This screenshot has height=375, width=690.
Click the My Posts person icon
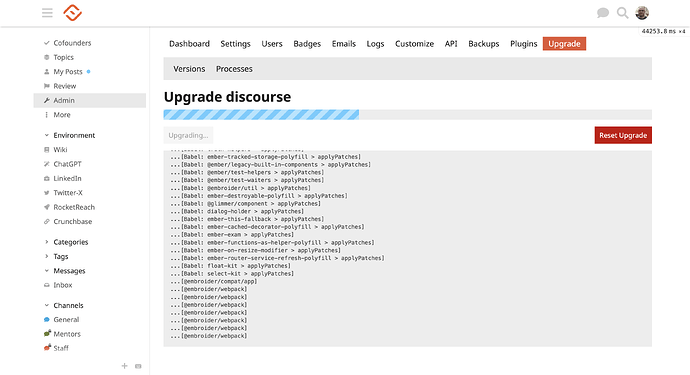47,72
